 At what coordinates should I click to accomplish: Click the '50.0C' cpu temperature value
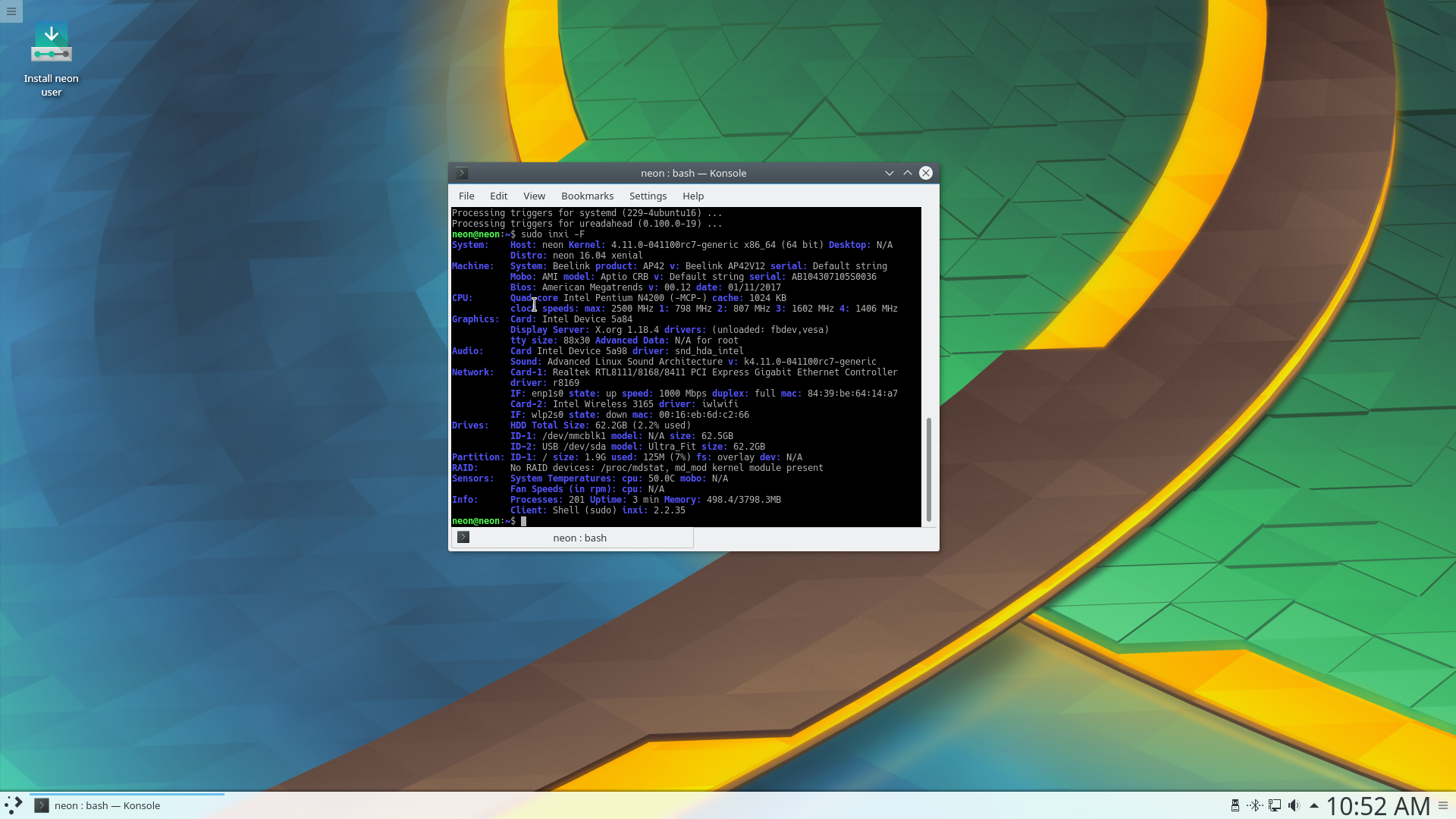(x=661, y=479)
